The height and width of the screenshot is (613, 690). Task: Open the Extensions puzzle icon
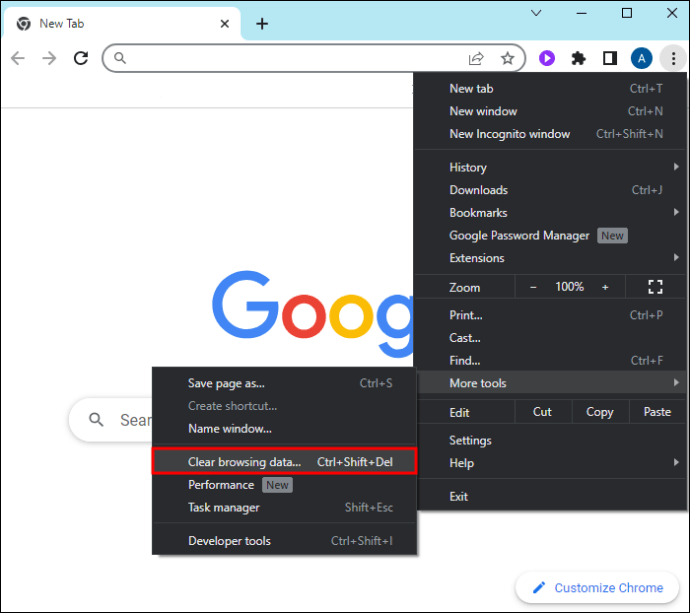pos(578,58)
